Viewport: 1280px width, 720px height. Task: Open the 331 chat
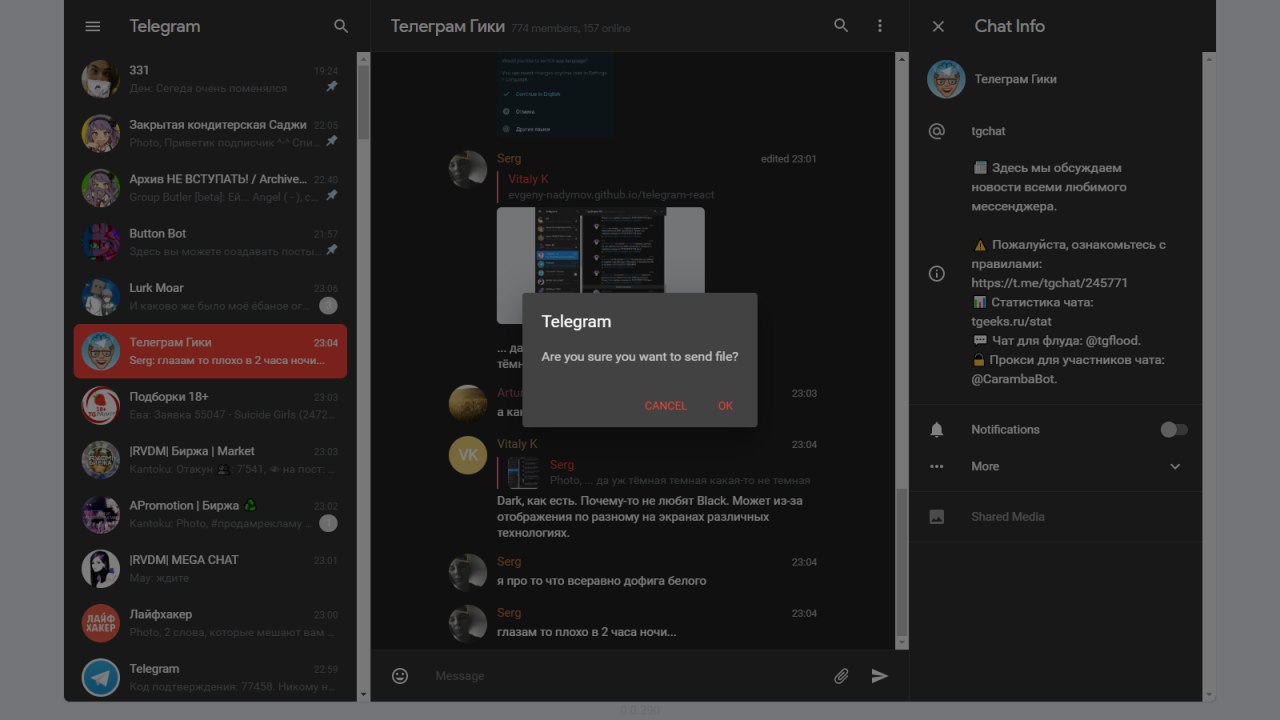210,79
